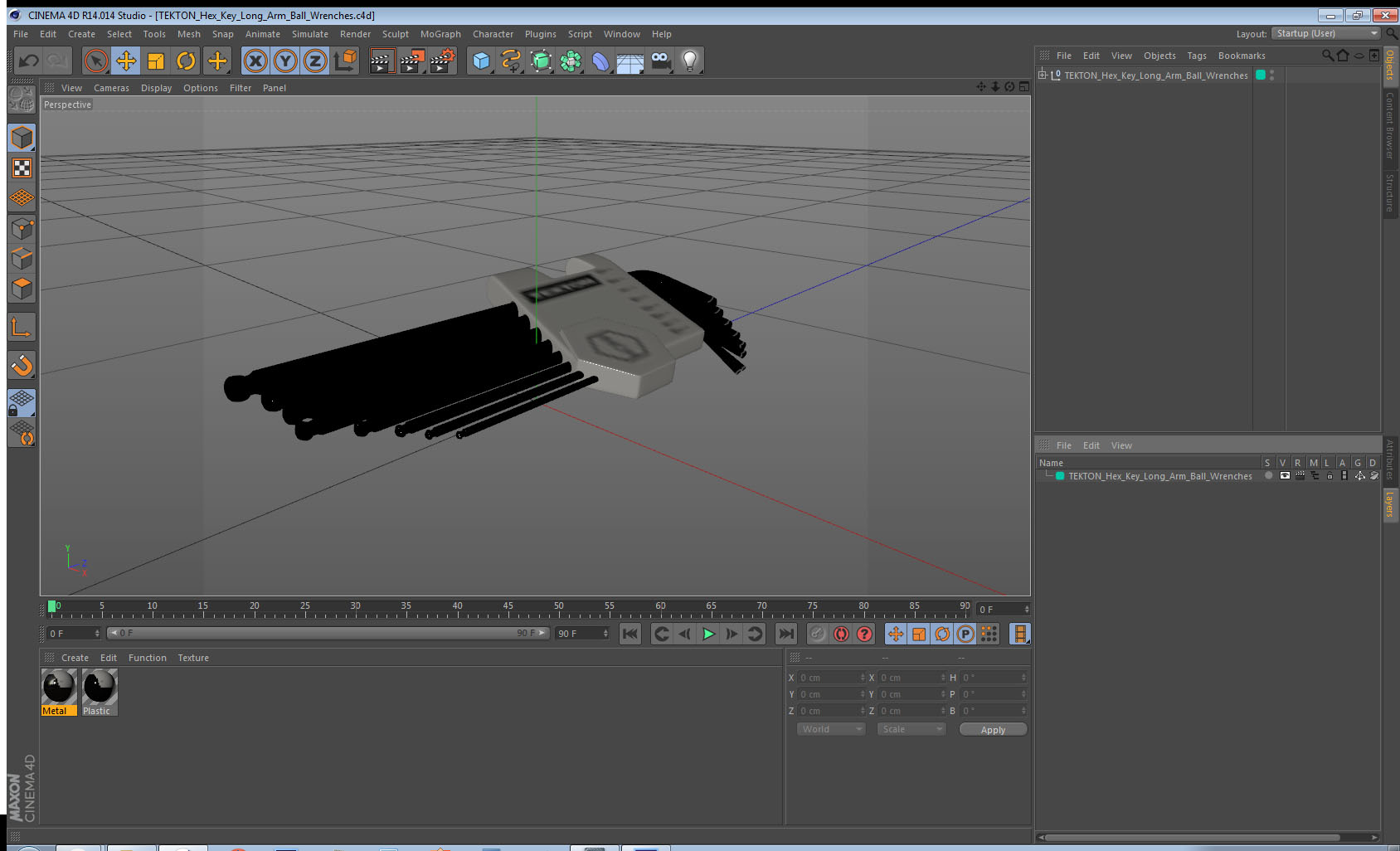Toggle Autokeying button

click(841, 634)
